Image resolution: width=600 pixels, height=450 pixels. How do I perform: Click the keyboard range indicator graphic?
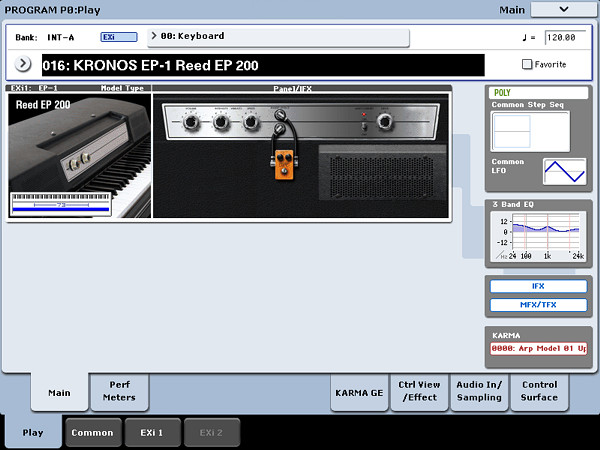point(61,204)
